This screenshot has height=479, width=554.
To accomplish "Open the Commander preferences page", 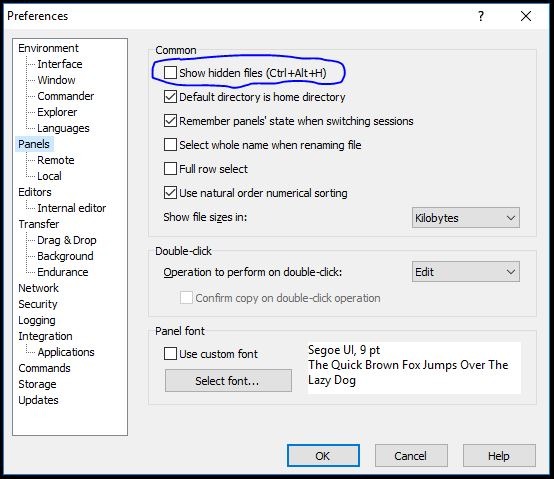I will (66, 96).
